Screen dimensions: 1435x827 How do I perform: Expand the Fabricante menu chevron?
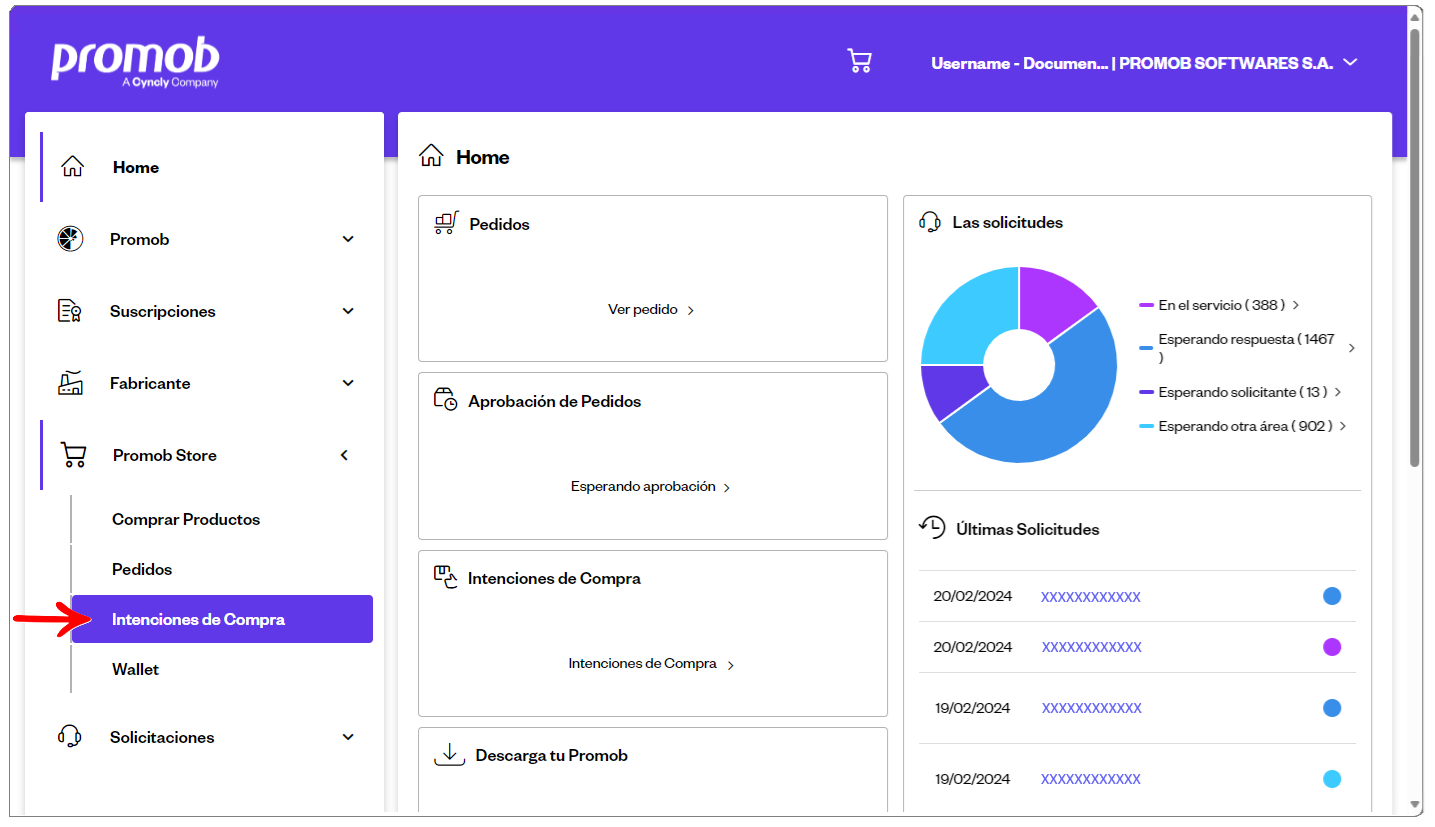(x=348, y=383)
